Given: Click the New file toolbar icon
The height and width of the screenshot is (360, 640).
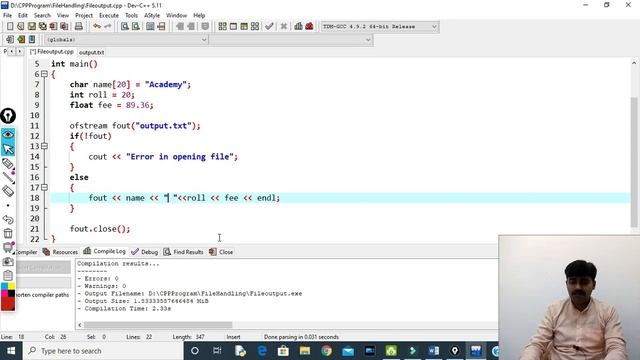Looking at the screenshot, I should point(10,27).
